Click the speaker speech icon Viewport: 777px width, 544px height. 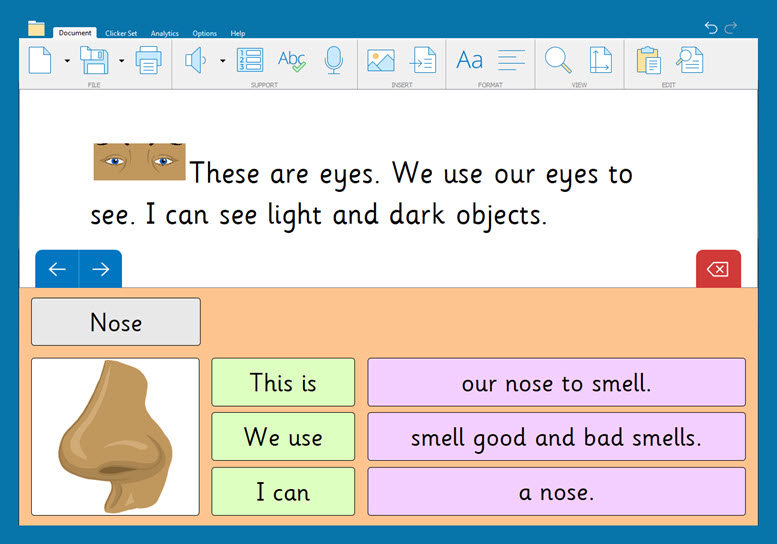click(x=195, y=61)
